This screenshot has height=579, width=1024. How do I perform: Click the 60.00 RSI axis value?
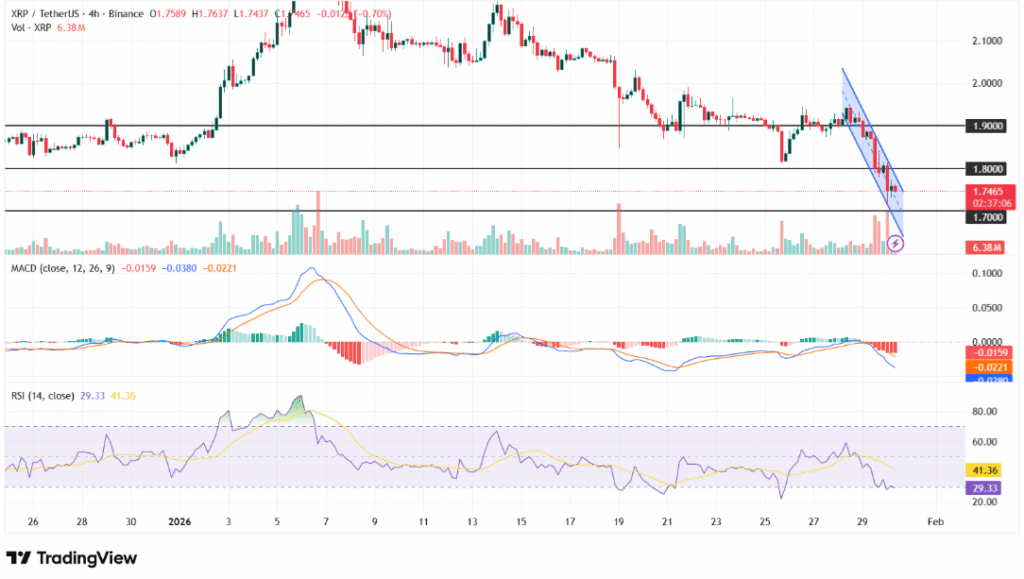(984, 442)
